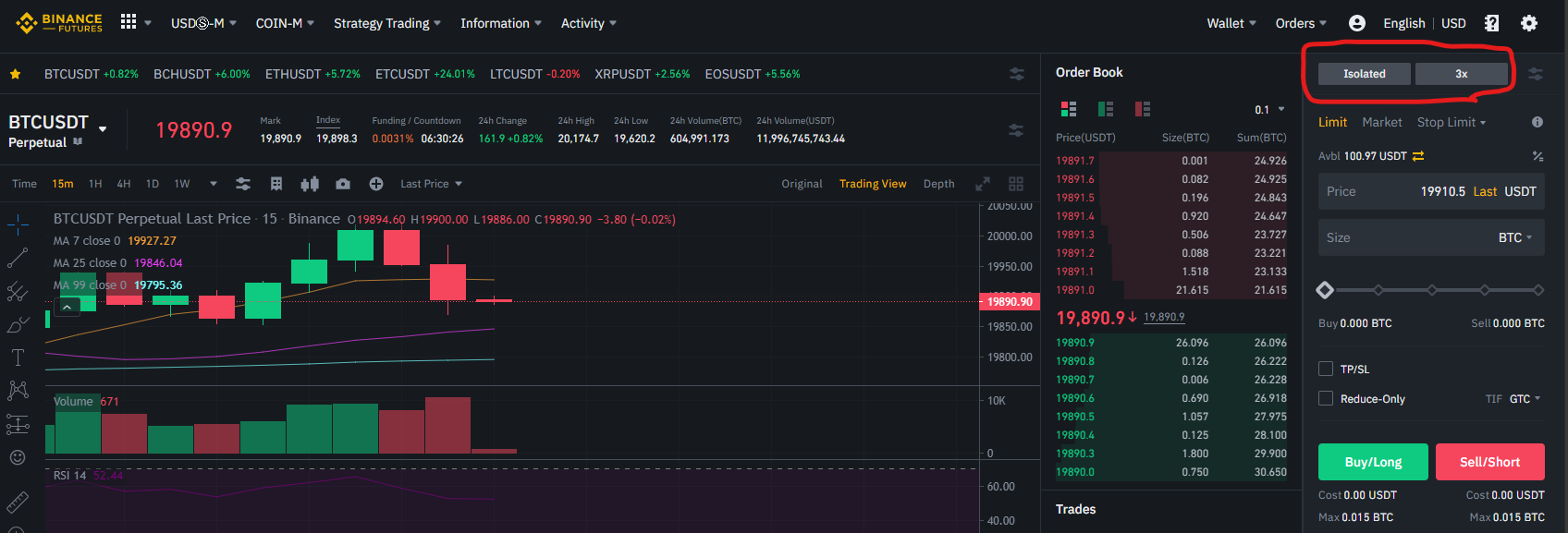This screenshot has height=533, width=1568.
Task: Click the plus add icon in chart toolbar
Action: coord(376,184)
